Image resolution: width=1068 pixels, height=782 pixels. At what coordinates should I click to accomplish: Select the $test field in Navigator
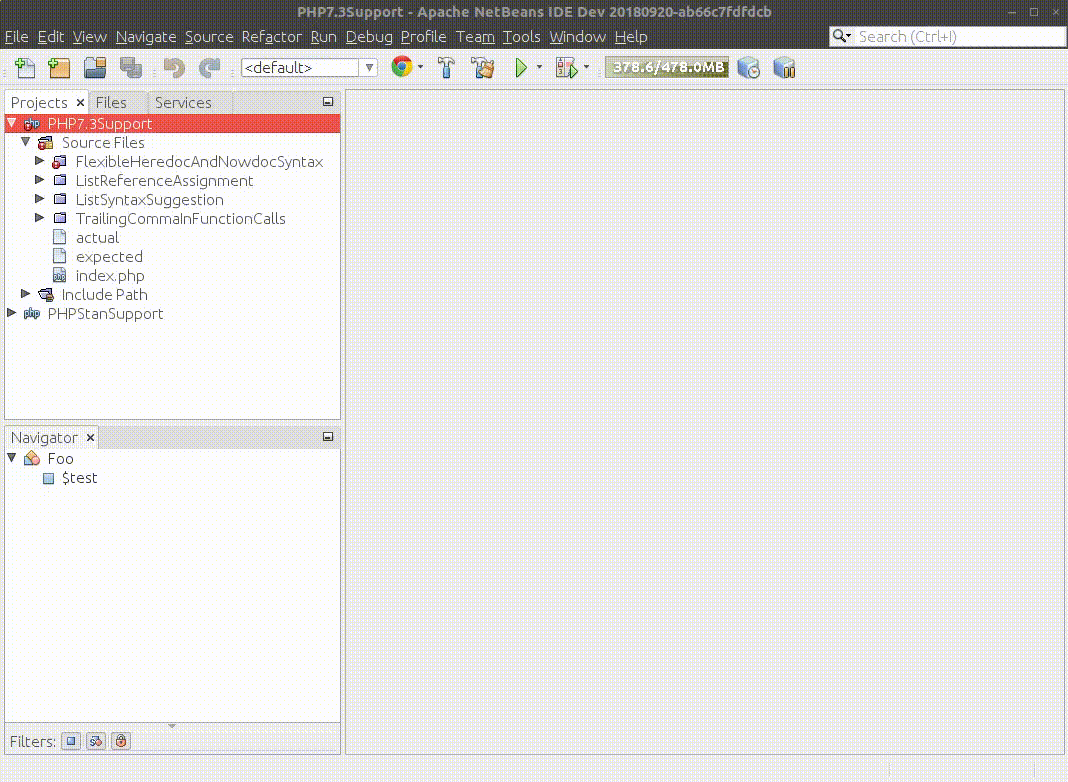coord(79,478)
